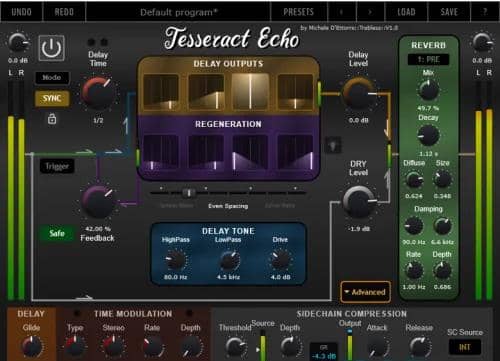The image size is (500, 361).
Task: Click the light bulb hint icon
Action: (333, 145)
